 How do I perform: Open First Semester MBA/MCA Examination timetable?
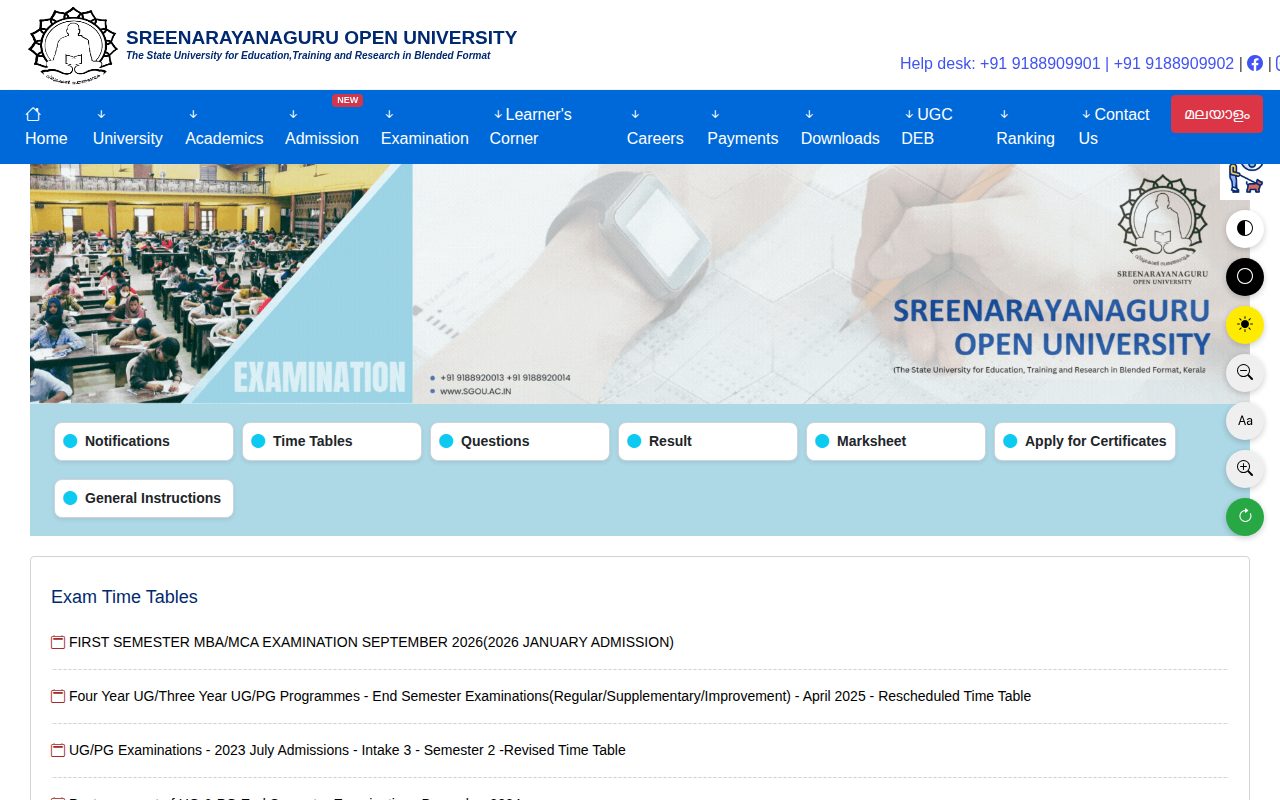(x=371, y=642)
